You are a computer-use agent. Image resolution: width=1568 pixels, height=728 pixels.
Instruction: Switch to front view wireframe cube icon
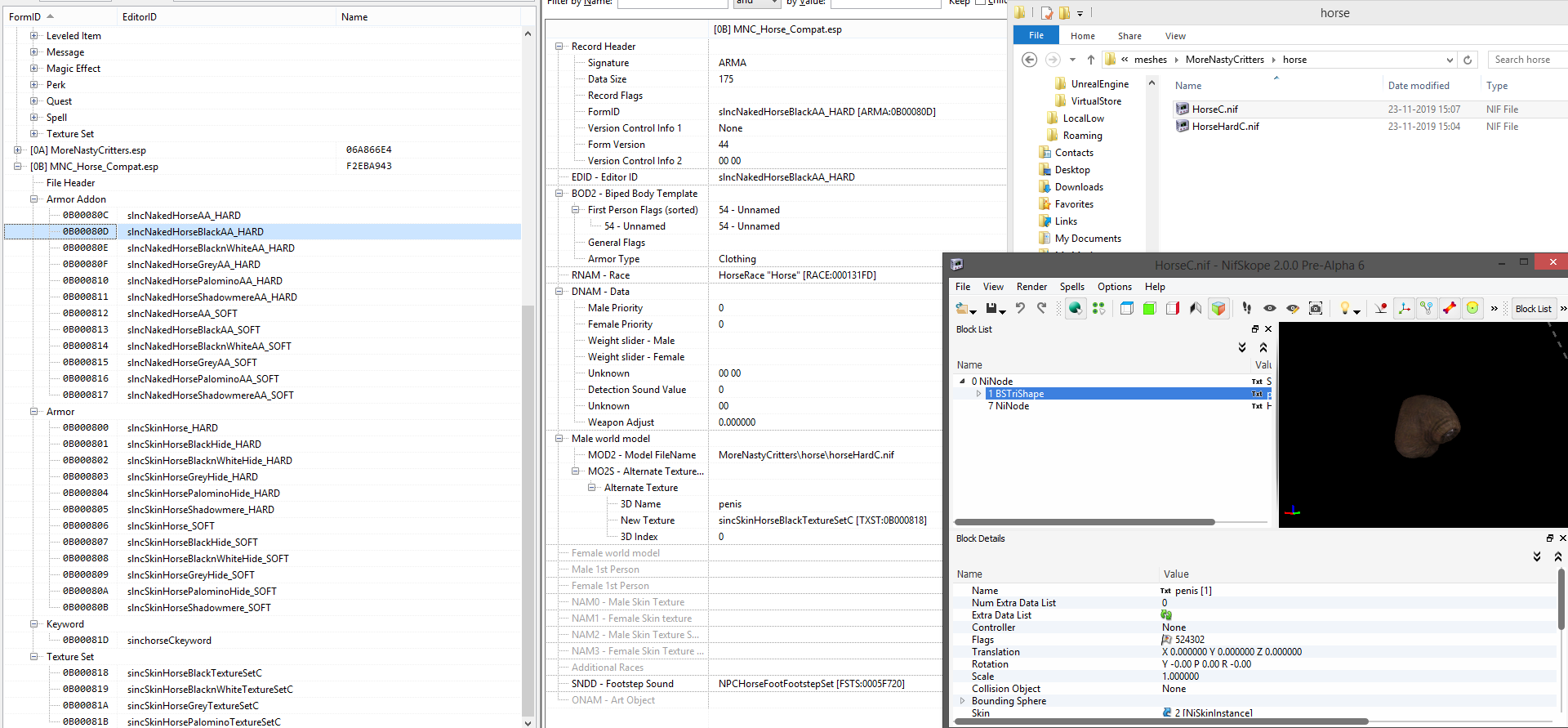[1127, 308]
